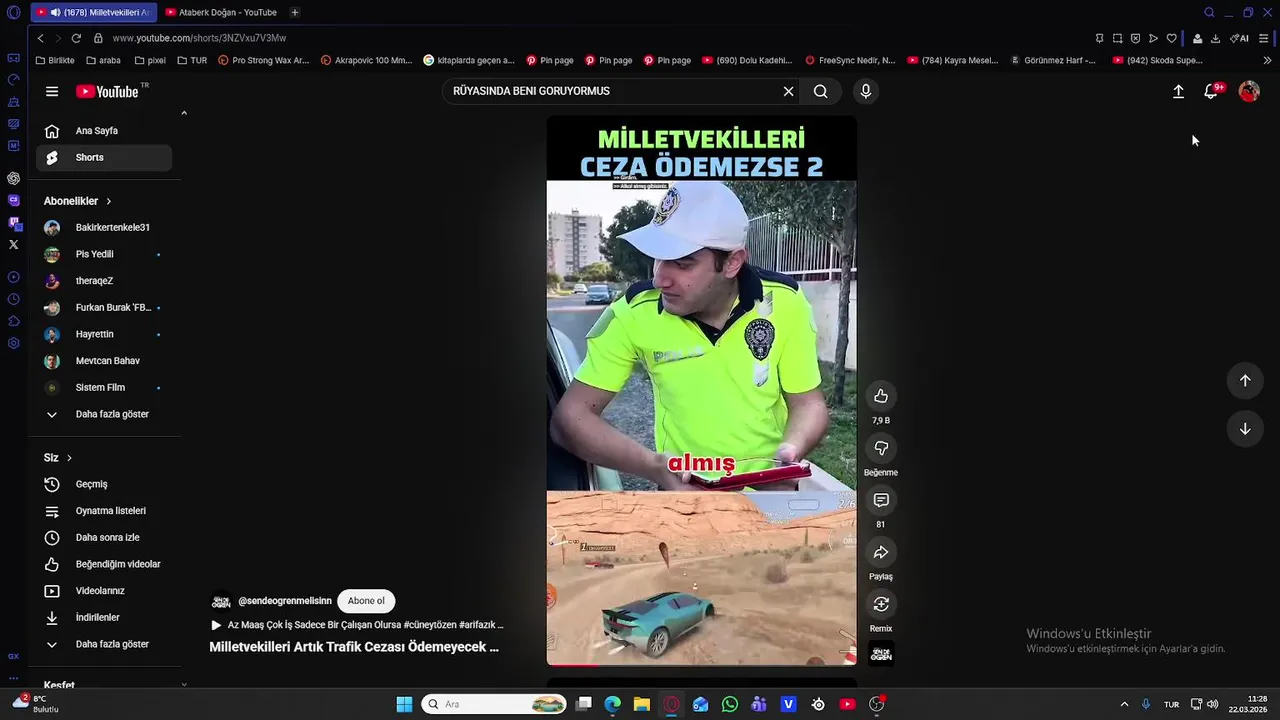Click the Short's red progress bar

(x=701, y=664)
